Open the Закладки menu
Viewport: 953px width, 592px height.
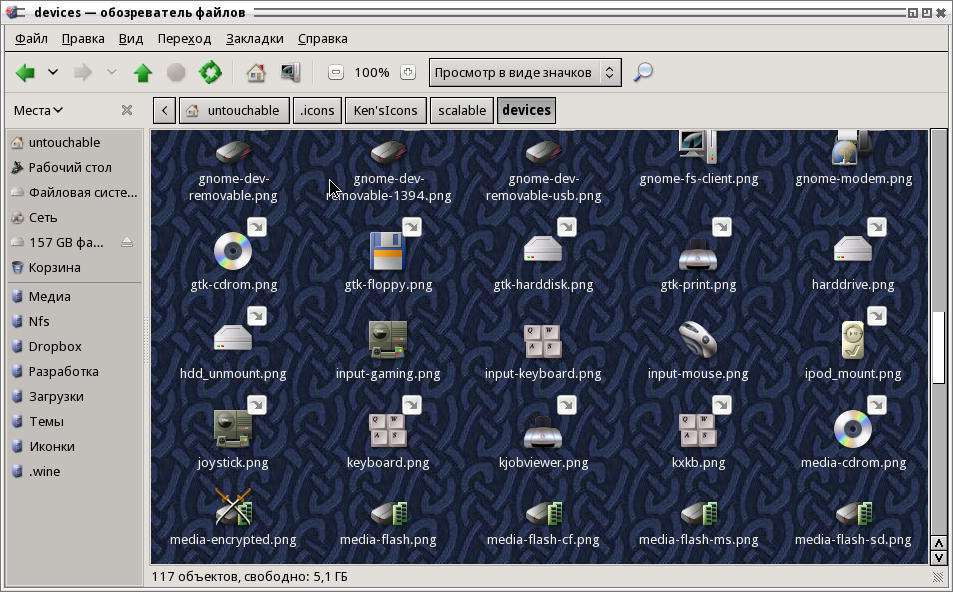(255, 39)
